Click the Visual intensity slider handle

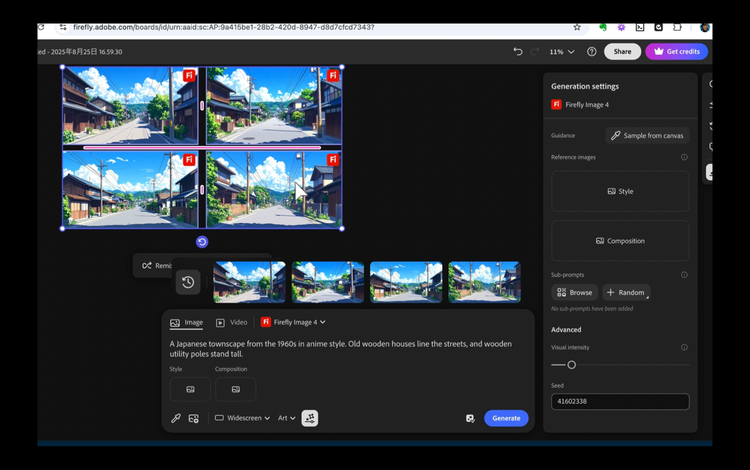pyautogui.click(x=571, y=365)
